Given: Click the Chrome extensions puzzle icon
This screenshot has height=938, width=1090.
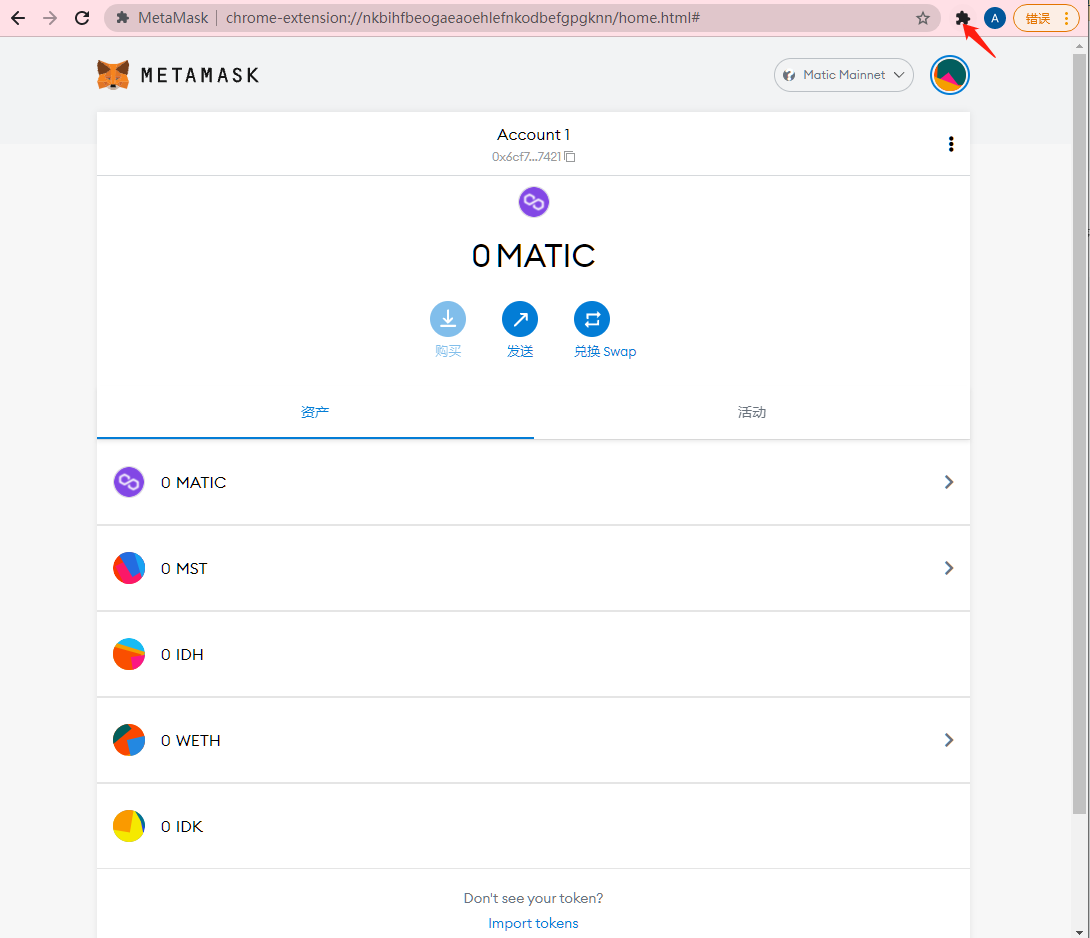Looking at the screenshot, I should point(963,18).
